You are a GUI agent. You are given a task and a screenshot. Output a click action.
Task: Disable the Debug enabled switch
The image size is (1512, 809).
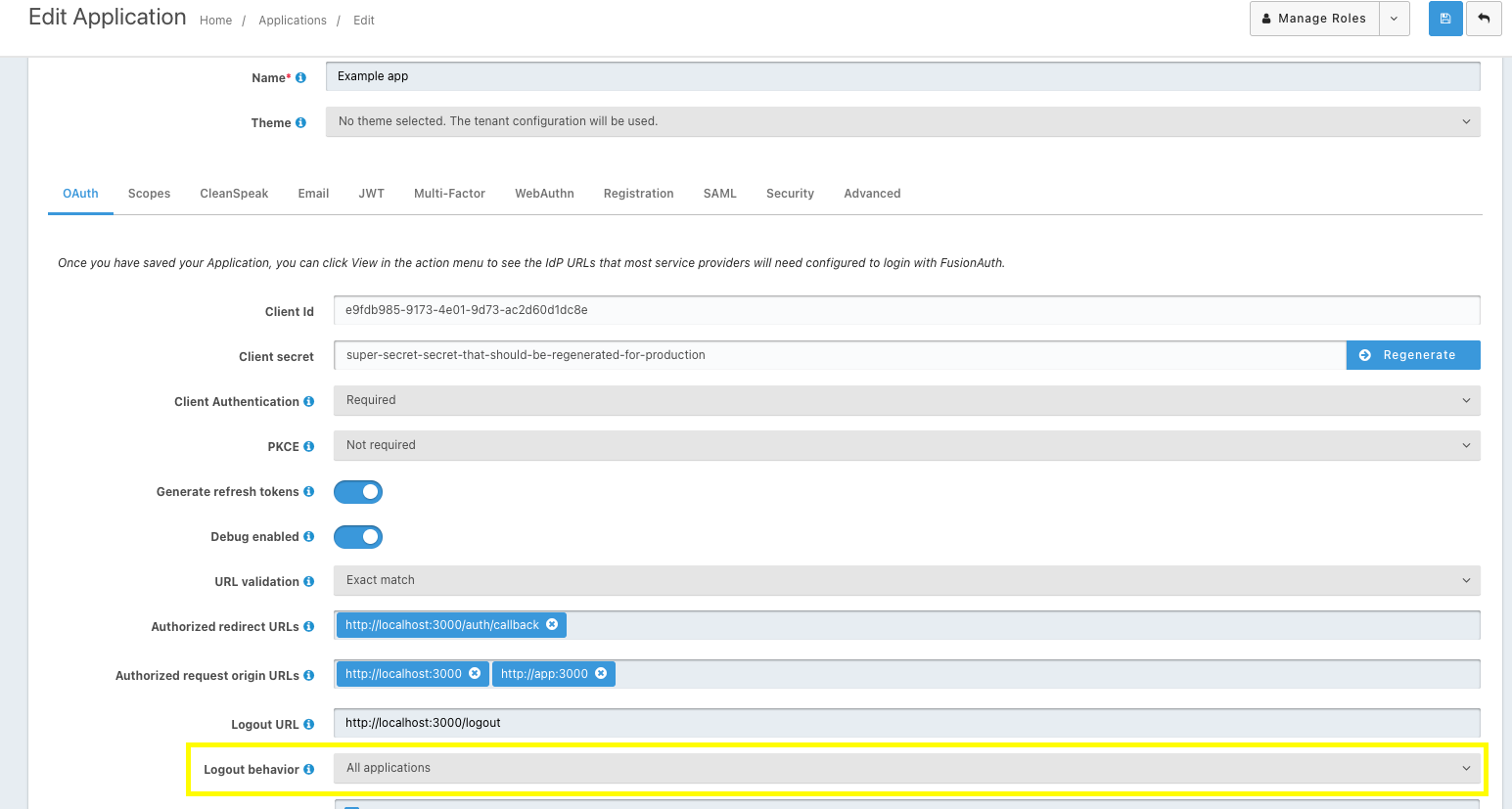pyautogui.click(x=358, y=537)
